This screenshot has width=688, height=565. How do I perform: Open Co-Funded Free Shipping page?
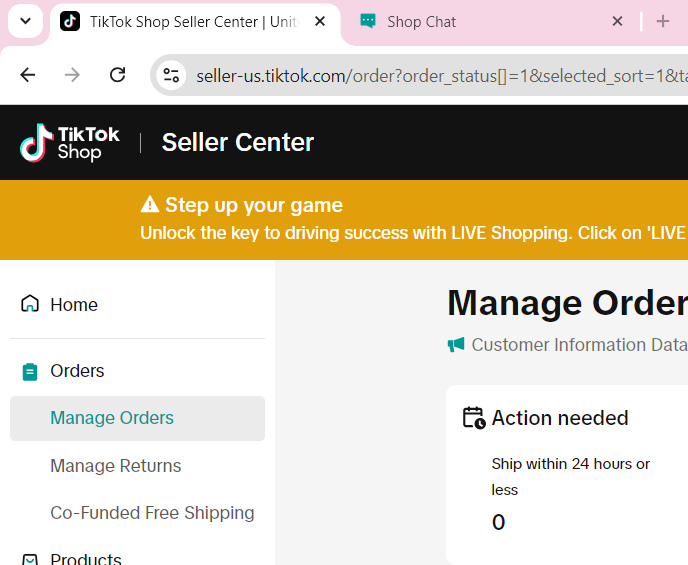pyautogui.click(x=152, y=513)
